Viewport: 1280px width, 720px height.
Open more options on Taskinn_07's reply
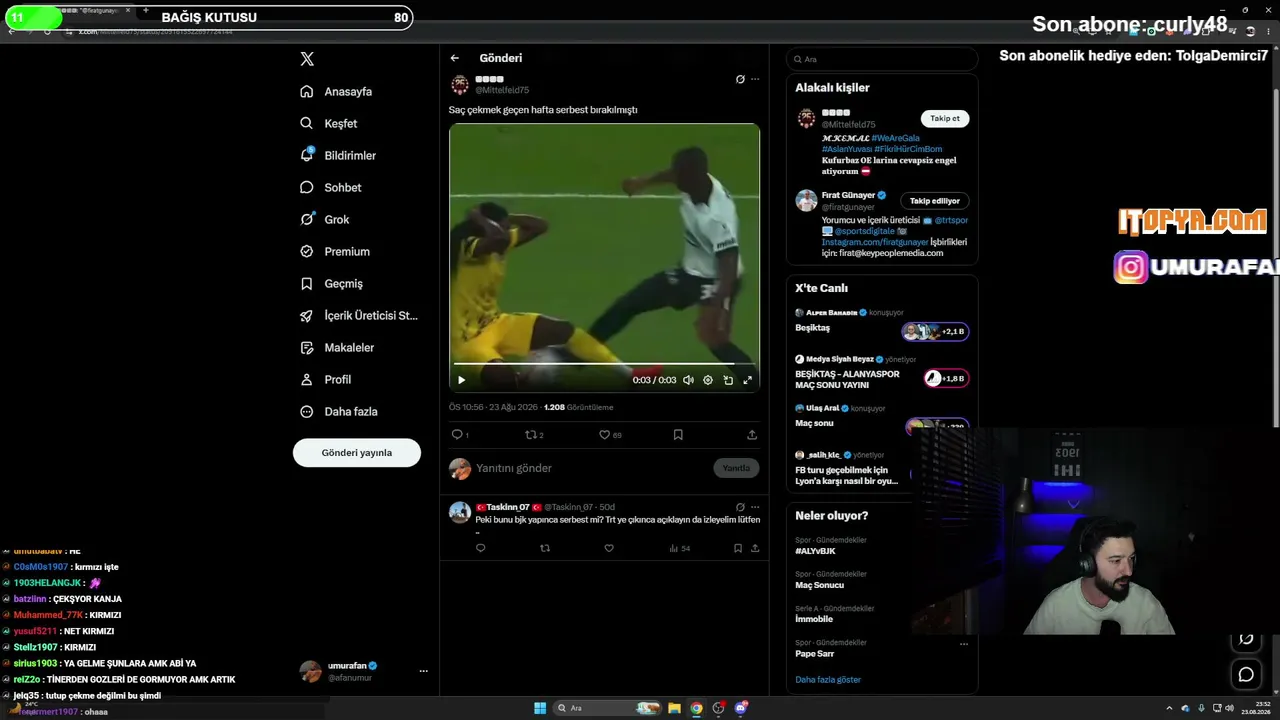755,507
